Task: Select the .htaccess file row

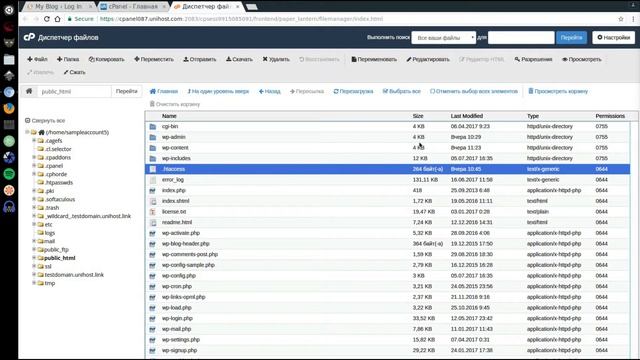Action: pos(387,169)
